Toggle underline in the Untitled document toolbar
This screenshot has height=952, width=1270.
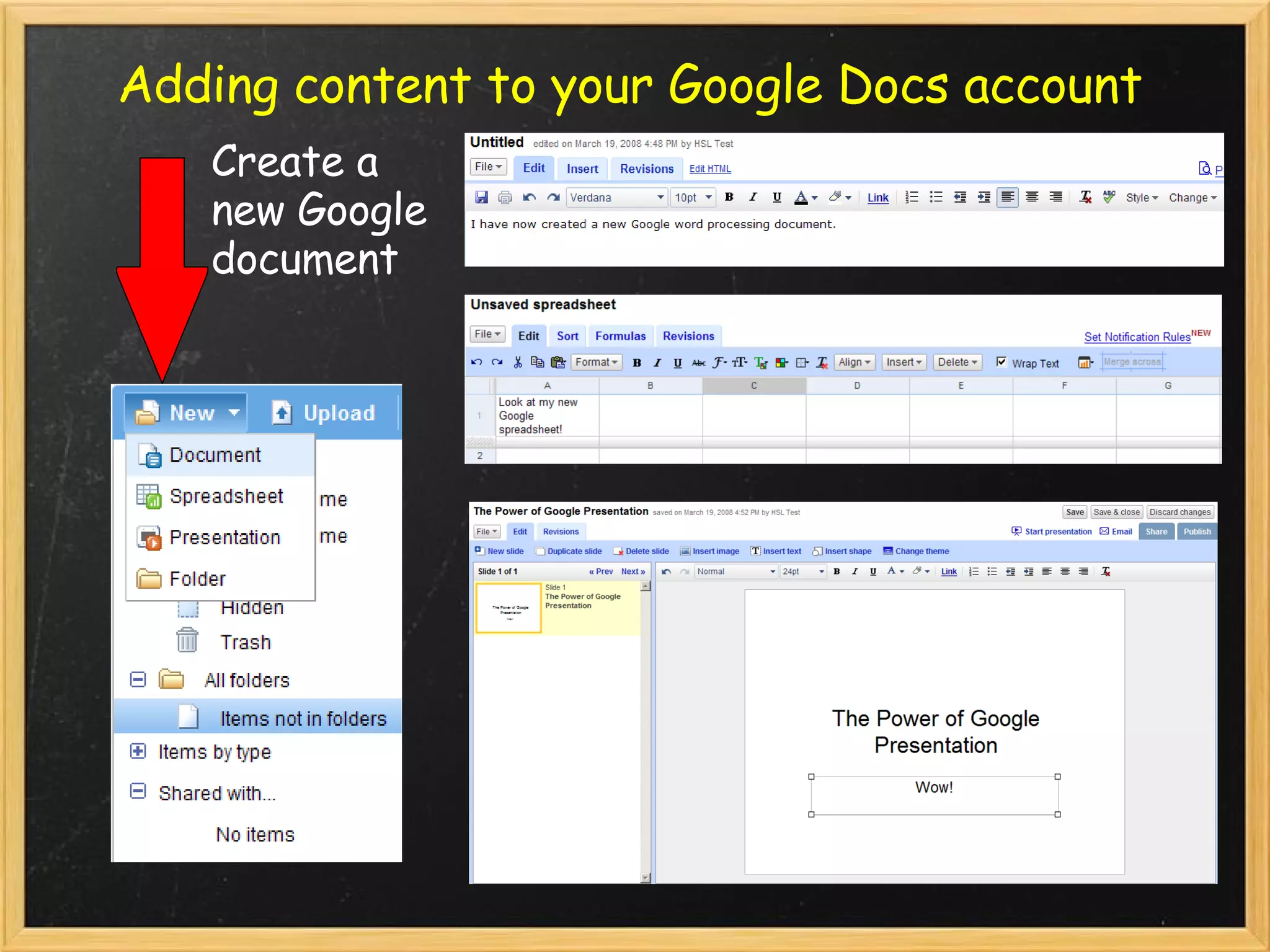[776, 197]
